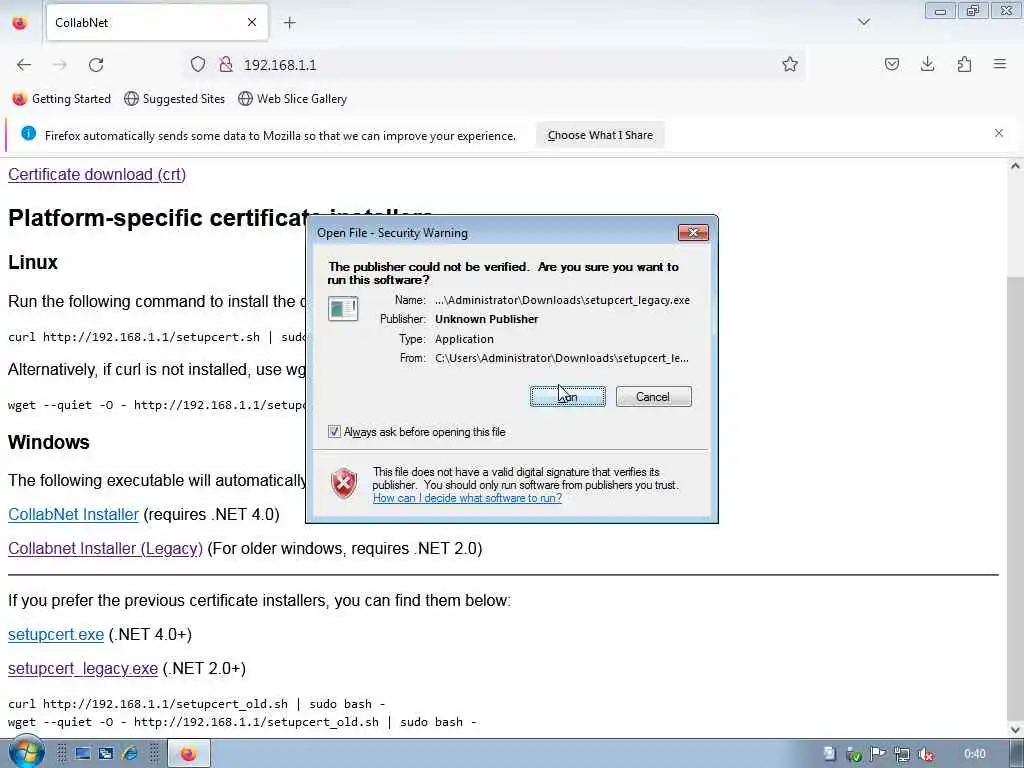Click the Firefox logo beside tabs

20,23
